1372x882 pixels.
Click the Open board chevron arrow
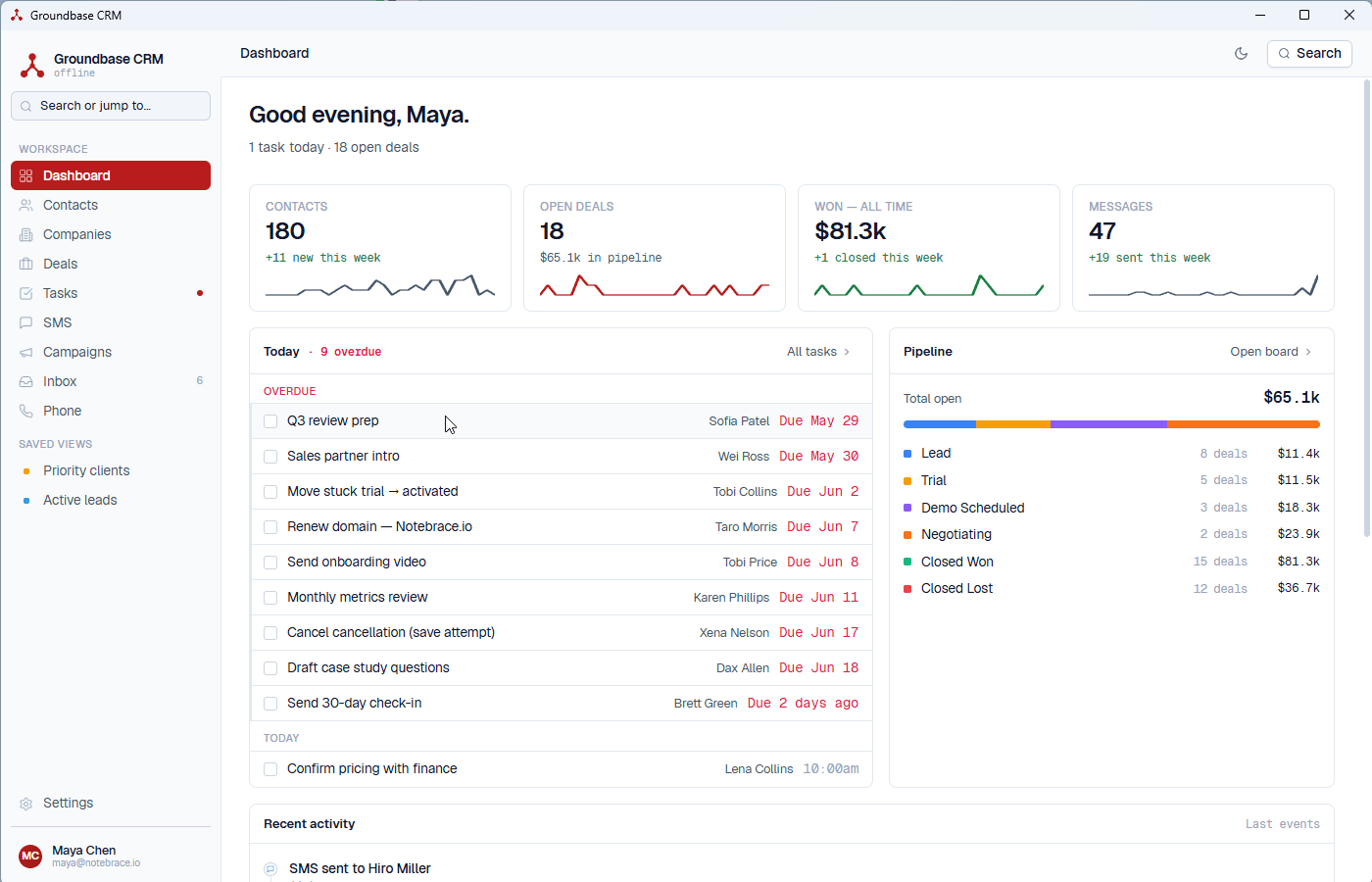click(1307, 352)
